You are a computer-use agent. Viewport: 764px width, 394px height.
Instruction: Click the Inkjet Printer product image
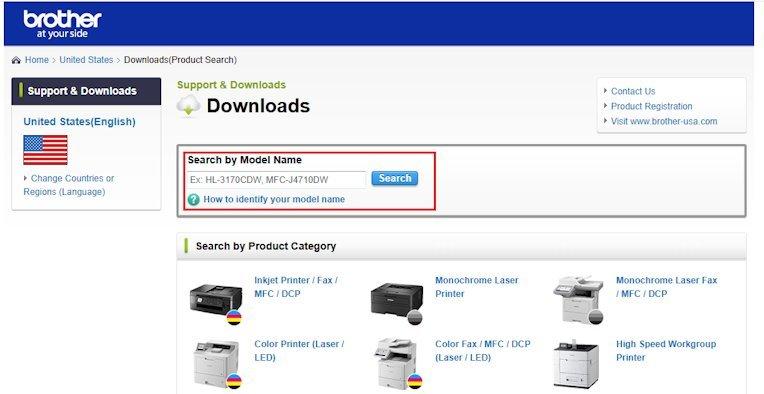[216, 303]
